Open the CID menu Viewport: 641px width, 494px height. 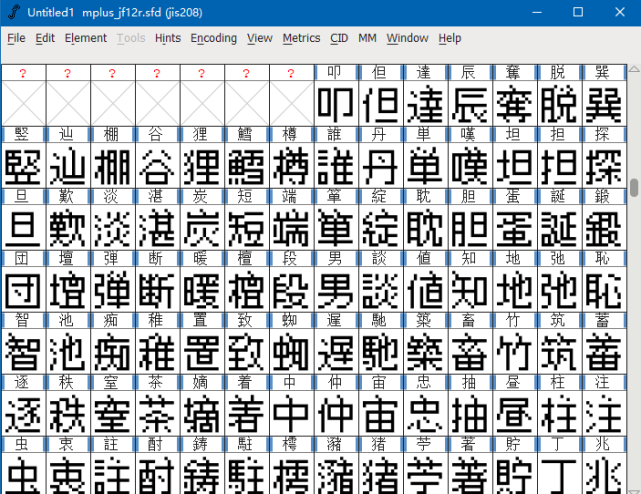tap(339, 38)
